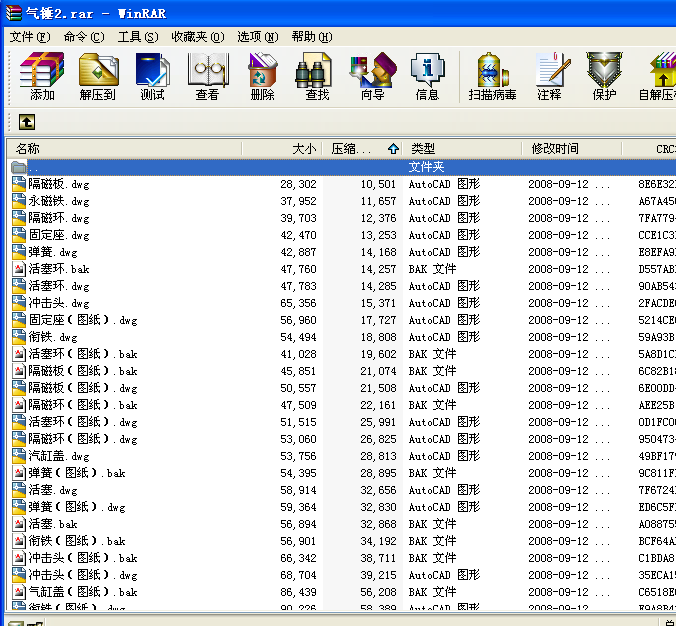Select file 活塞环(图纸).dwg
The width and height of the screenshot is (676, 626).
coord(83,422)
